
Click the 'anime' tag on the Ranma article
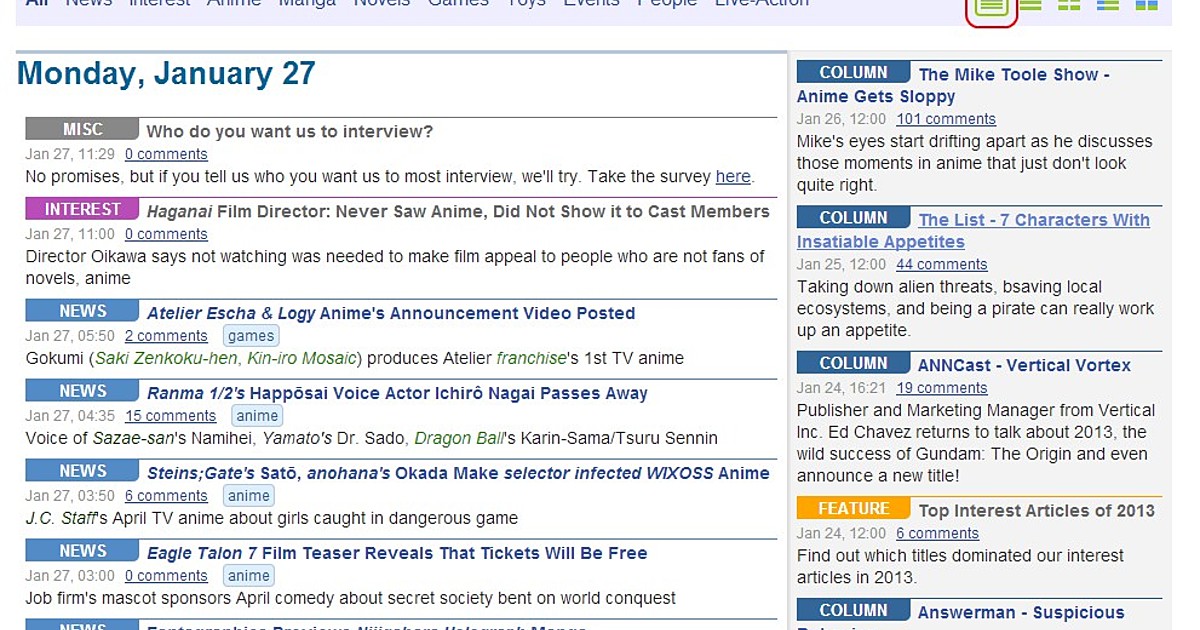(257, 416)
